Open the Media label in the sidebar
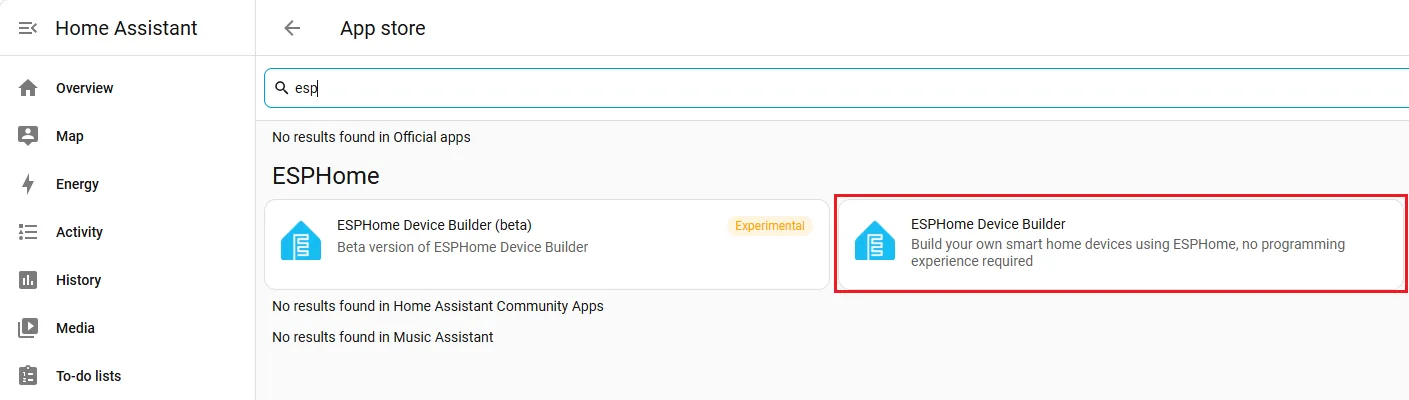 tap(76, 328)
